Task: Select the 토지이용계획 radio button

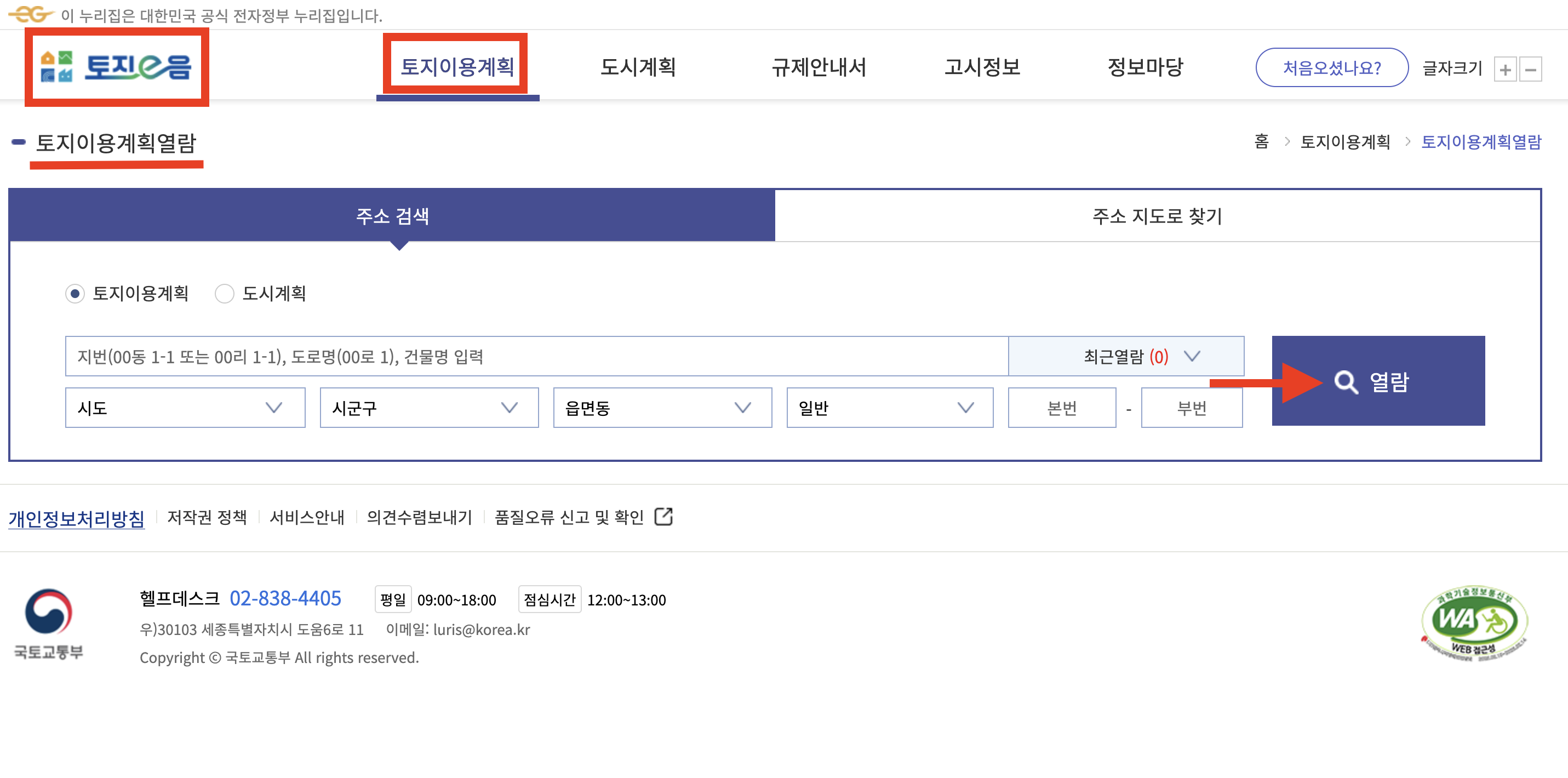Action: (75, 294)
